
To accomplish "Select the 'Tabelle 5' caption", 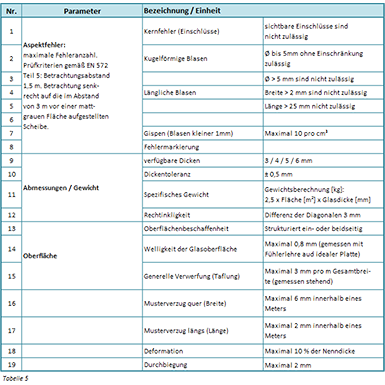I will coord(15,379).
